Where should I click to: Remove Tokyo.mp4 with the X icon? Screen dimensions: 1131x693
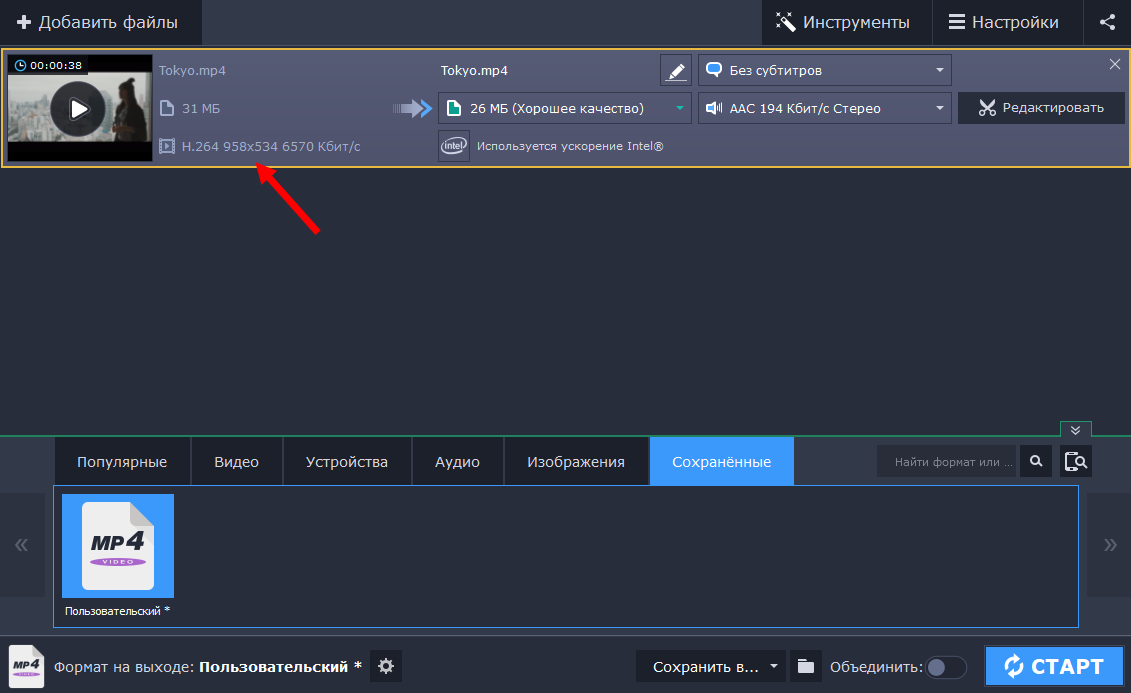pyautogui.click(x=1115, y=65)
